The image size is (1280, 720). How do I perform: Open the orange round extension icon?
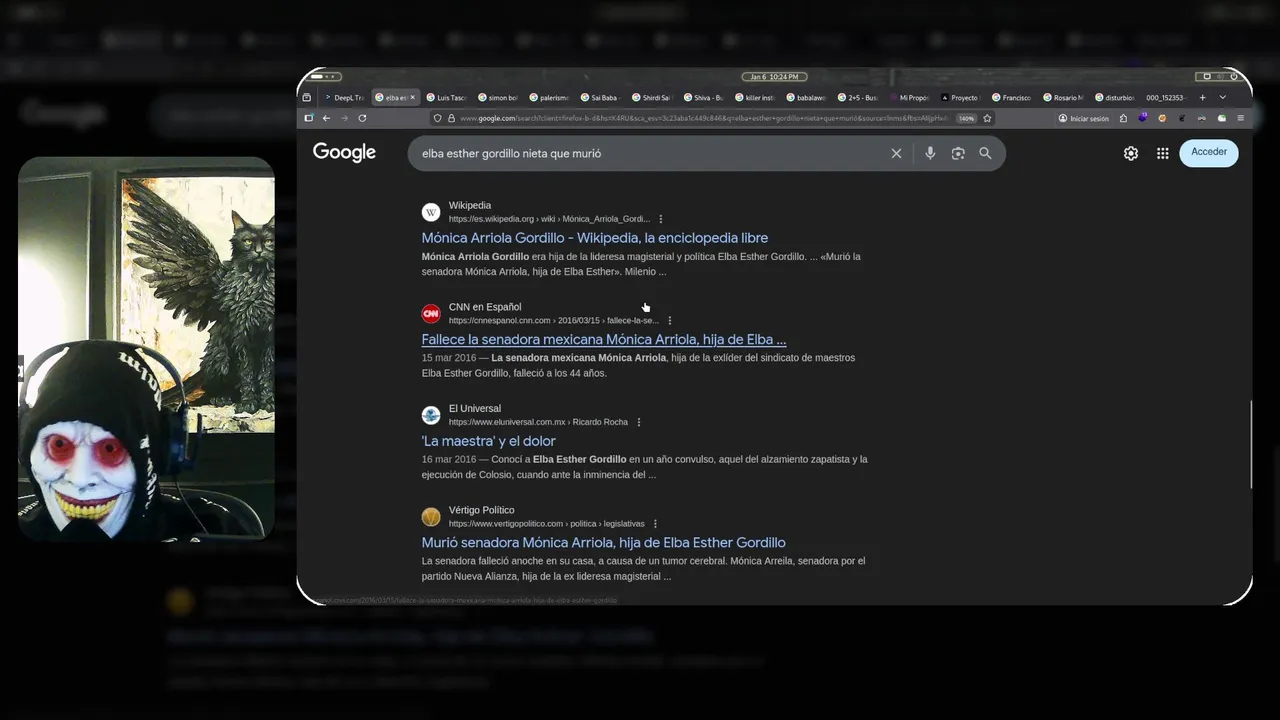pyautogui.click(x=1162, y=118)
